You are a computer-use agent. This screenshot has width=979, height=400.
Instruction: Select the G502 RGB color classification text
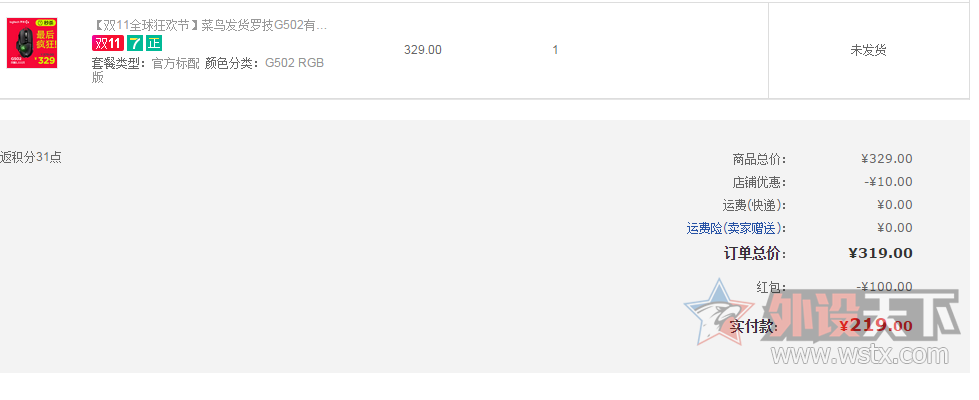(295, 63)
